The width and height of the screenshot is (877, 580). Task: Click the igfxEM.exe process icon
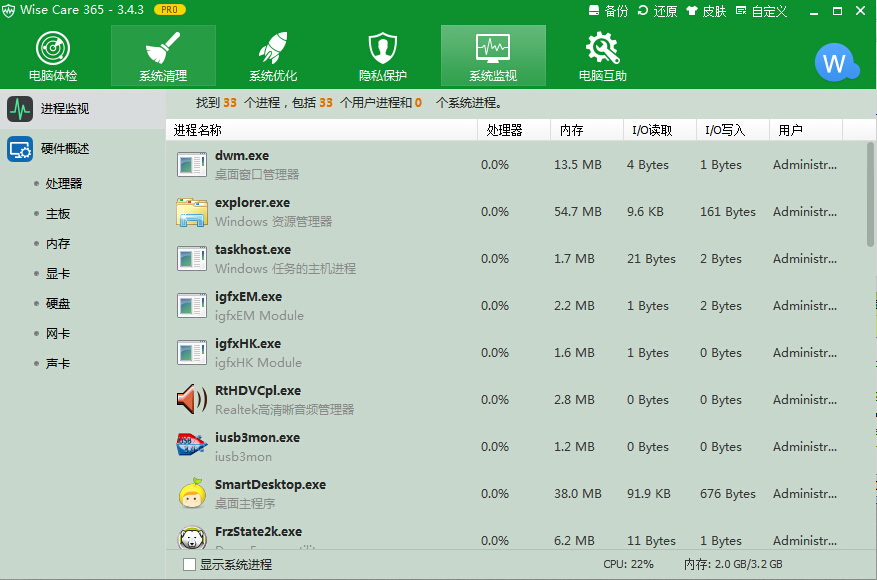click(x=192, y=305)
